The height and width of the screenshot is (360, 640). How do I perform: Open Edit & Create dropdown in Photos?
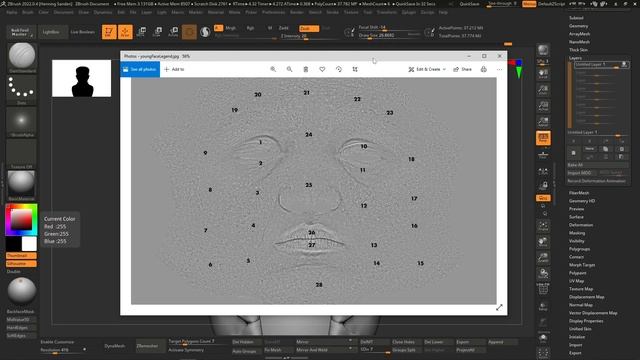[x=427, y=69]
